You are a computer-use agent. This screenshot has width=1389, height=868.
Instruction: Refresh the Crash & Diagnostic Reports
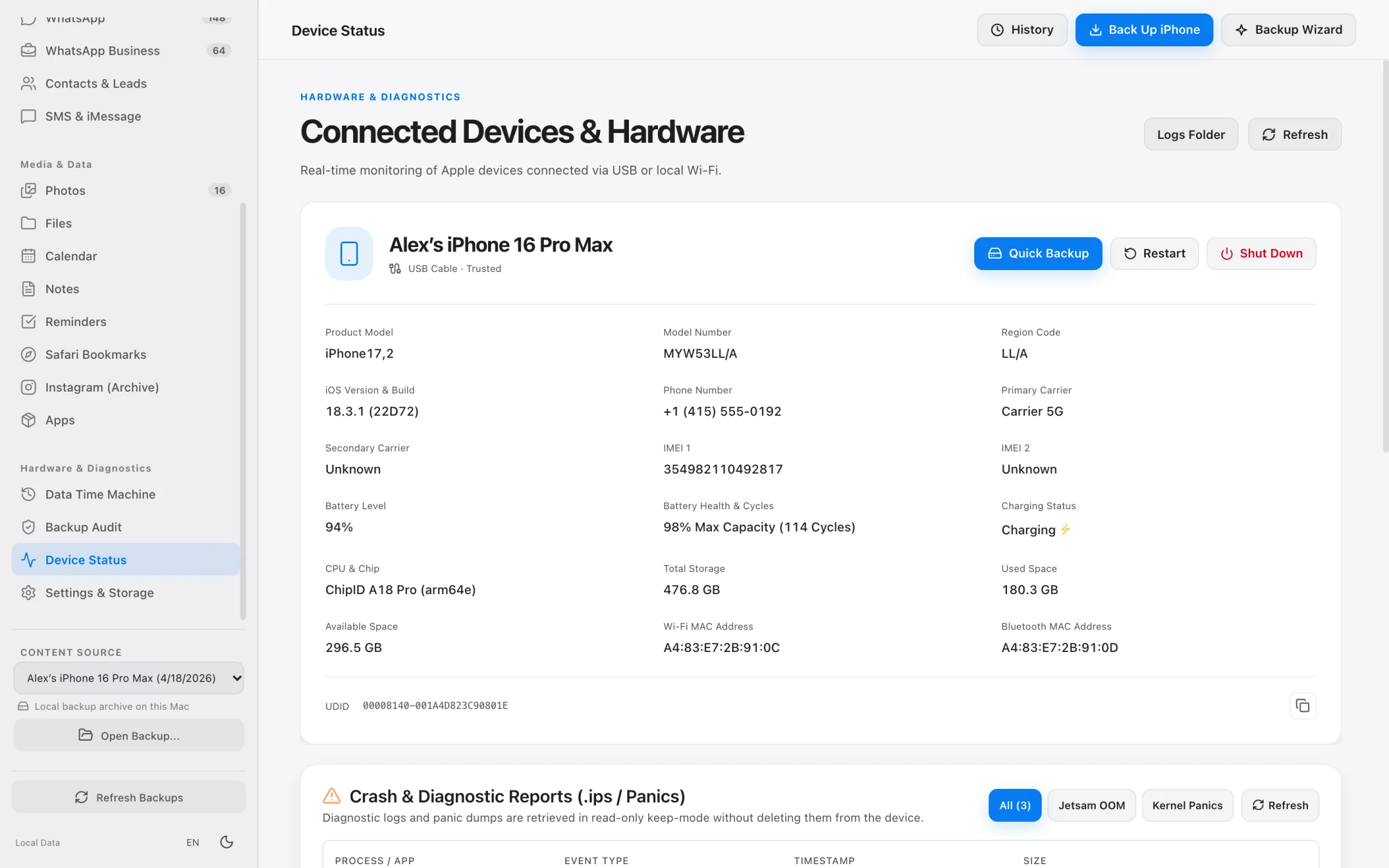pyautogui.click(x=1280, y=806)
